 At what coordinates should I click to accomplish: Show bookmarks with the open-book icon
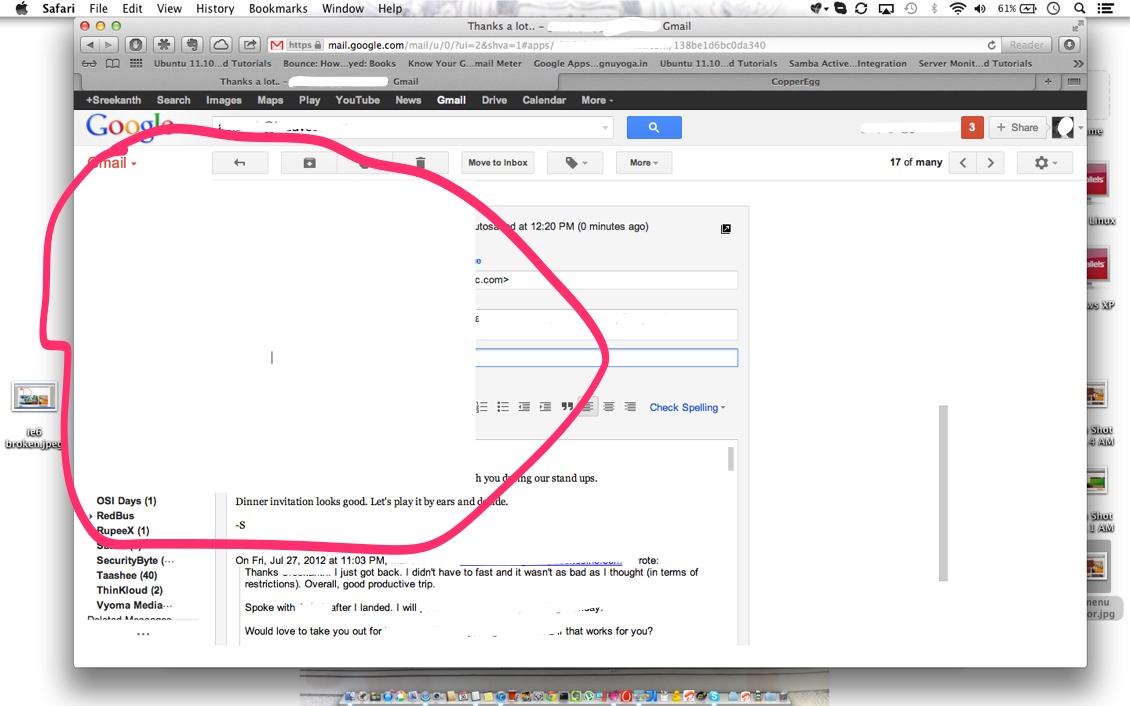112,63
